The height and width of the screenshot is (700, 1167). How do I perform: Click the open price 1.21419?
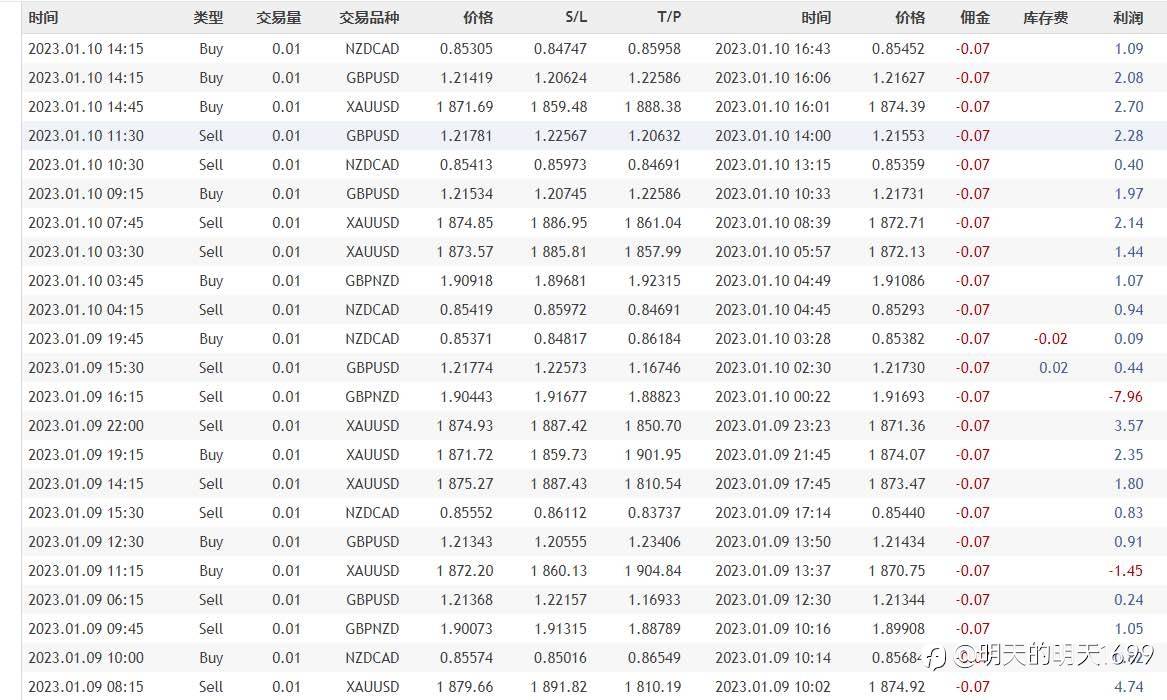(x=466, y=78)
